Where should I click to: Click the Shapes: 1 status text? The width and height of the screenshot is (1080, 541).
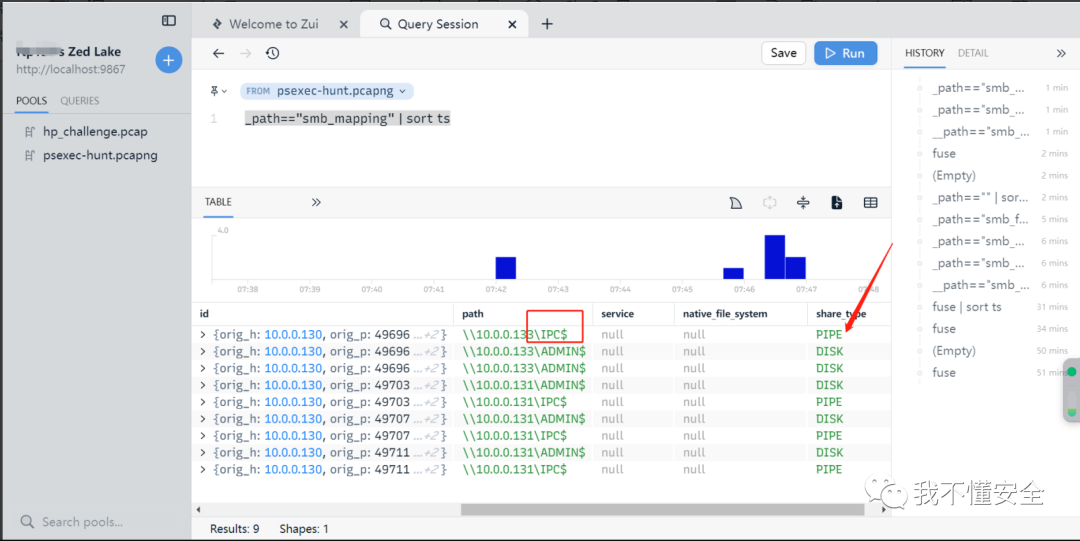click(x=304, y=529)
